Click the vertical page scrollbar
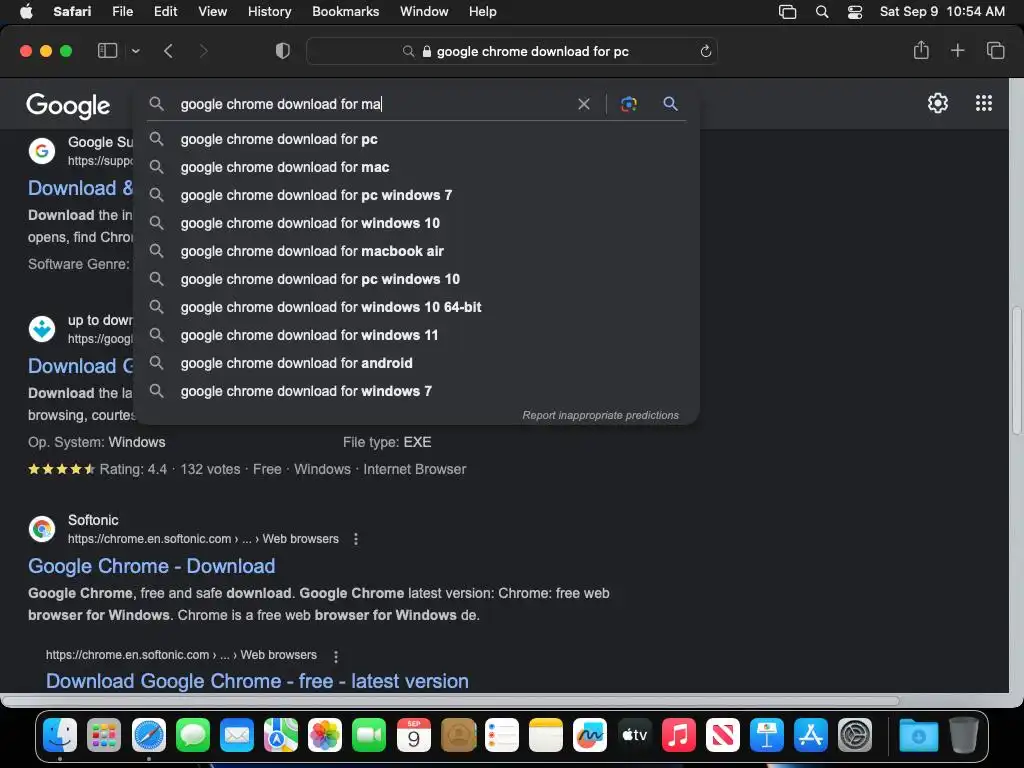This screenshot has width=1024, height=768. [1017, 370]
